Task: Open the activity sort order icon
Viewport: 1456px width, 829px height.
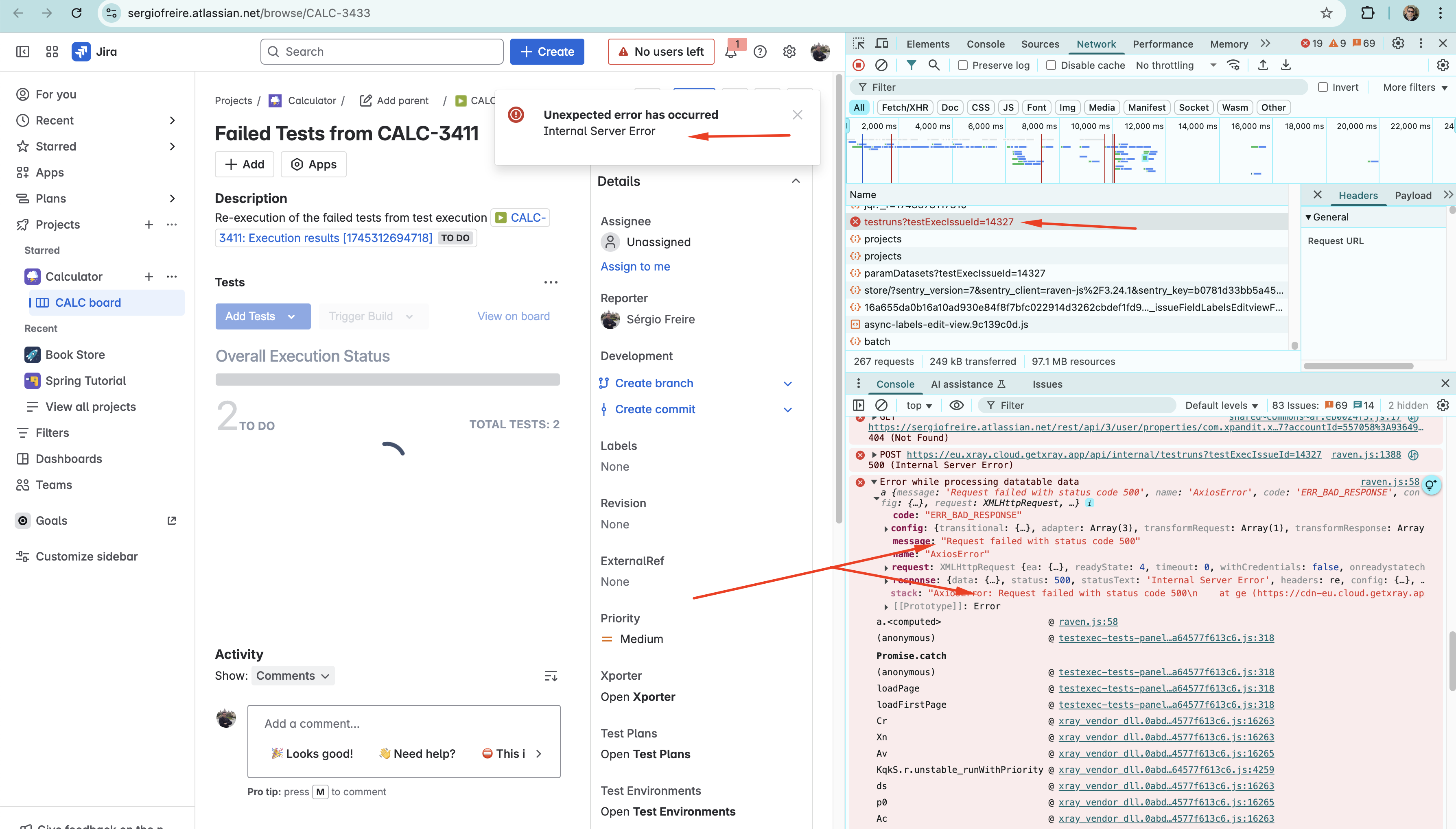Action: coord(551,676)
